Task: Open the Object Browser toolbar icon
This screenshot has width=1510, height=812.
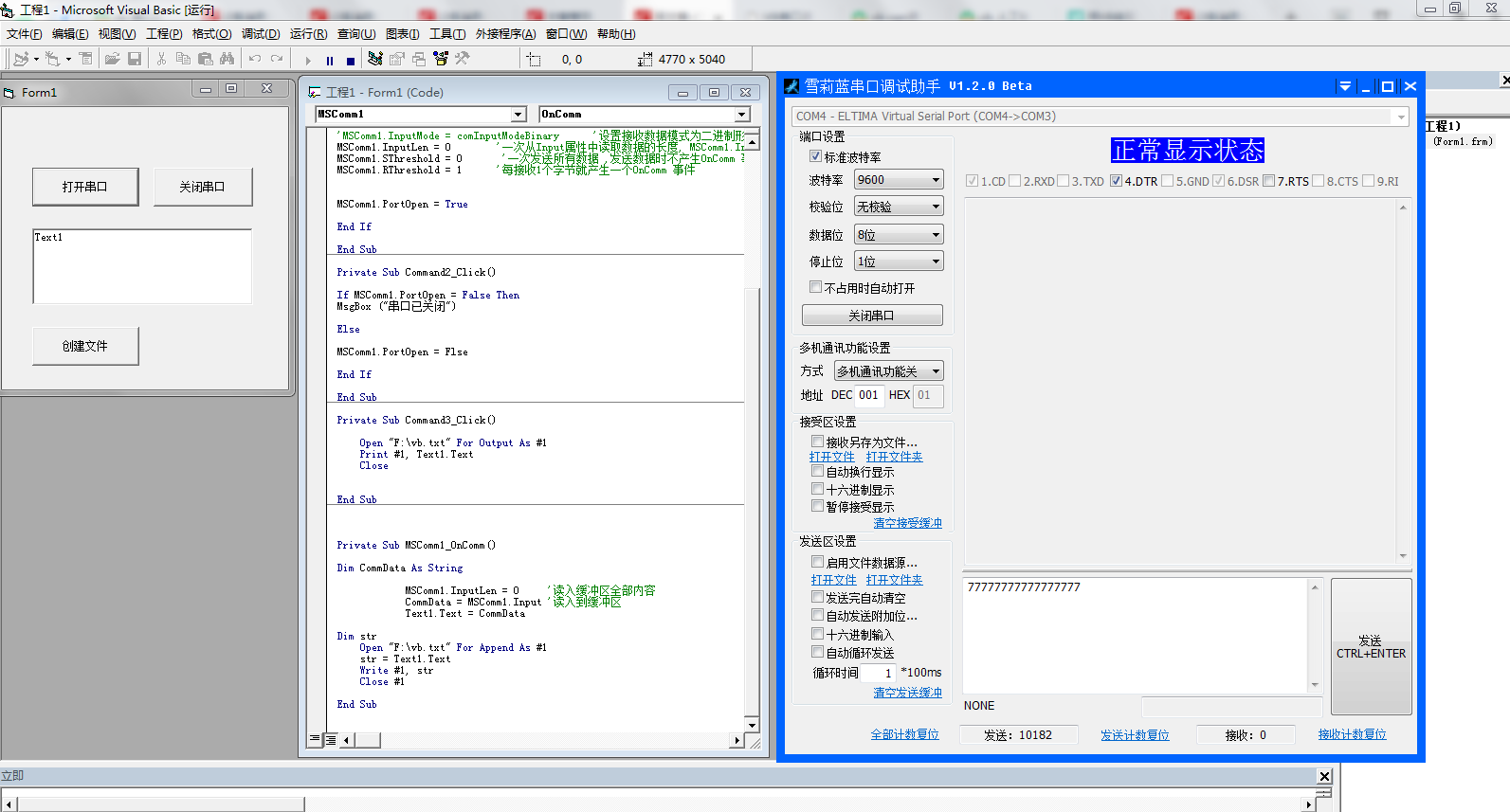Action: click(441, 59)
